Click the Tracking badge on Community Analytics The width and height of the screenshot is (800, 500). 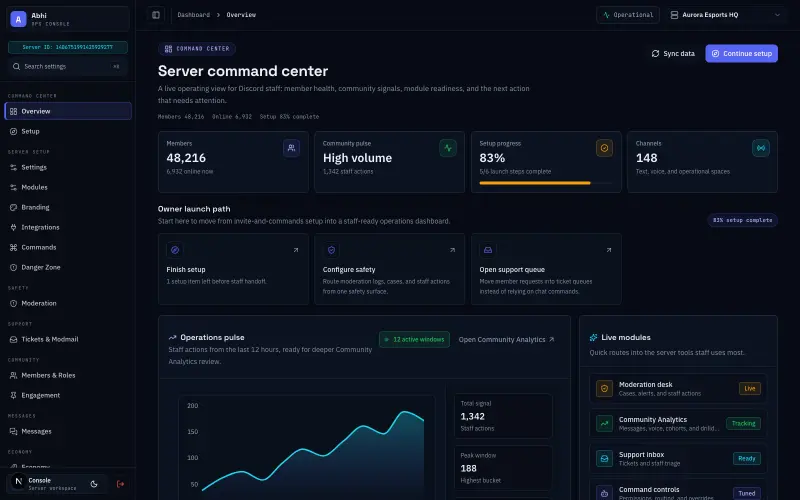[743, 423]
